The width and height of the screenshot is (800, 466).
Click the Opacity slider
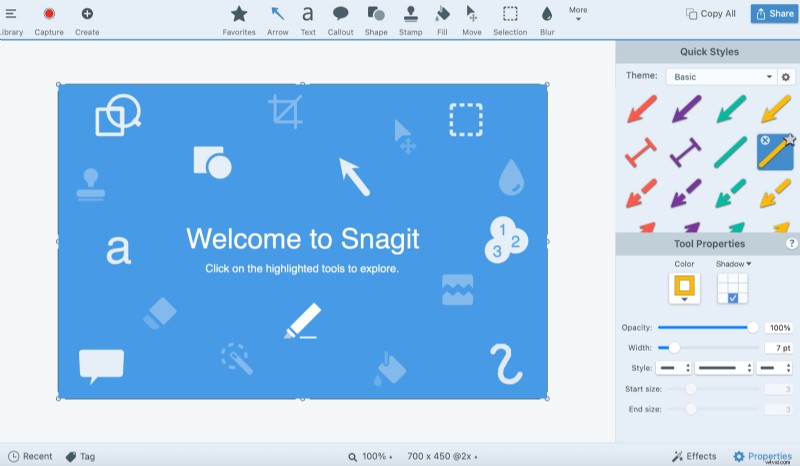pyautogui.click(x=706, y=327)
